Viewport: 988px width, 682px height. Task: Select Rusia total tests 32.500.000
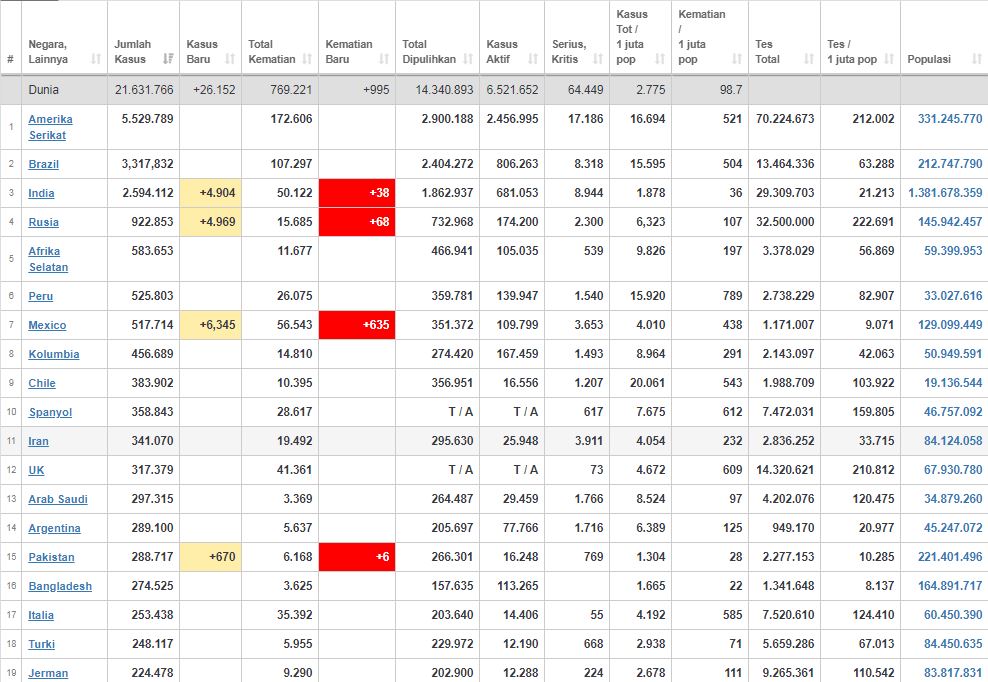[x=784, y=222]
